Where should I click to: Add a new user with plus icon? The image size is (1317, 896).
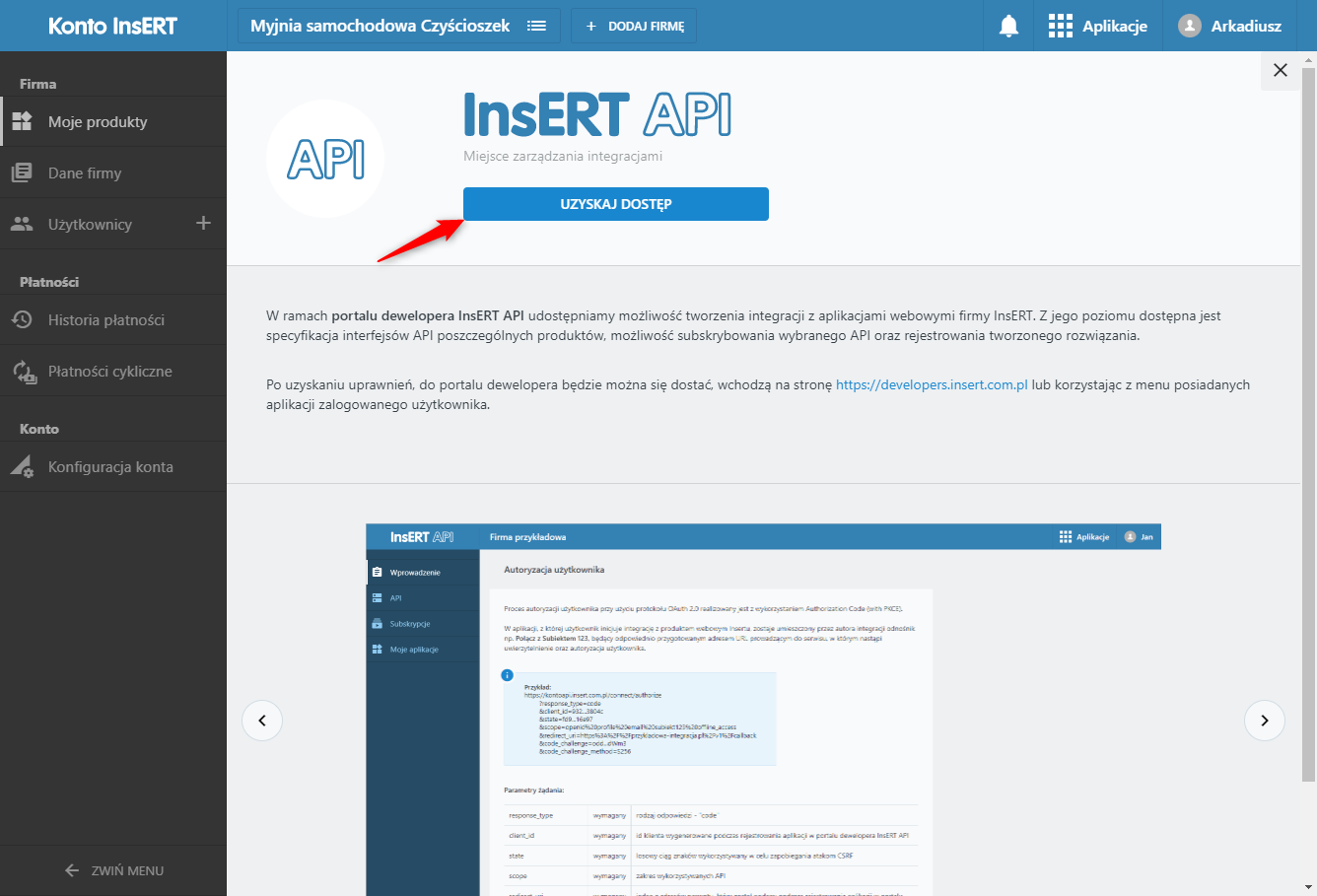click(x=203, y=223)
